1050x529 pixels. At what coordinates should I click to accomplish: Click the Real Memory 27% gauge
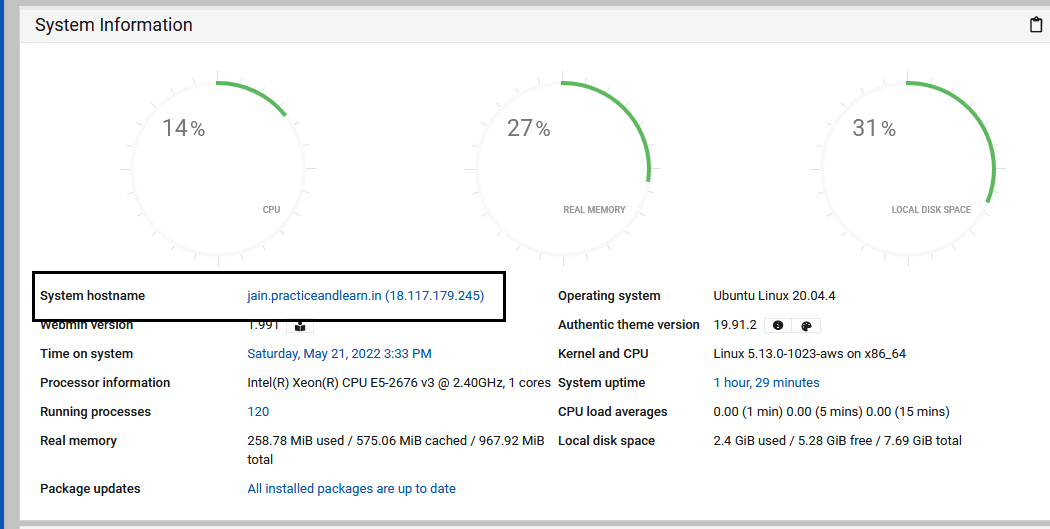click(563, 166)
